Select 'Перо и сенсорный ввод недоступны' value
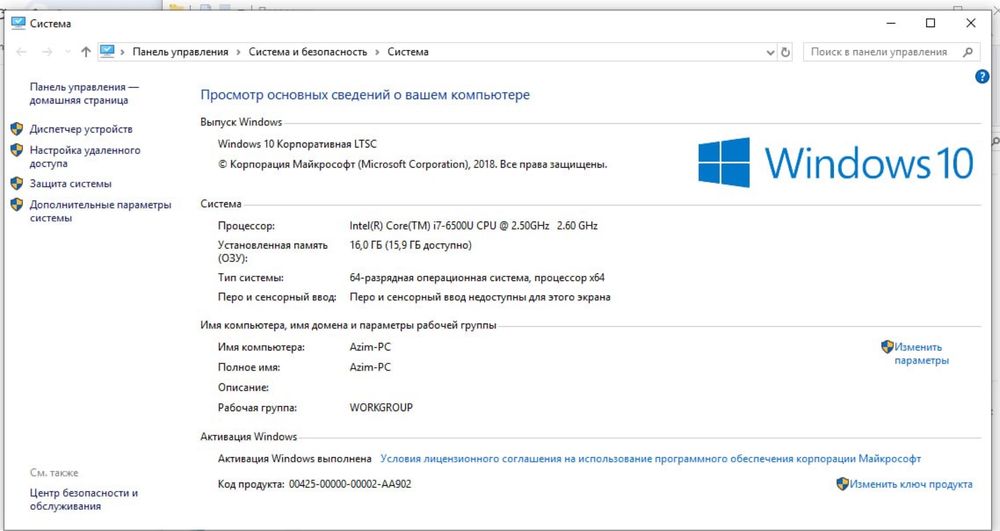Screen dimensions: 1000x531 pos(480,298)
